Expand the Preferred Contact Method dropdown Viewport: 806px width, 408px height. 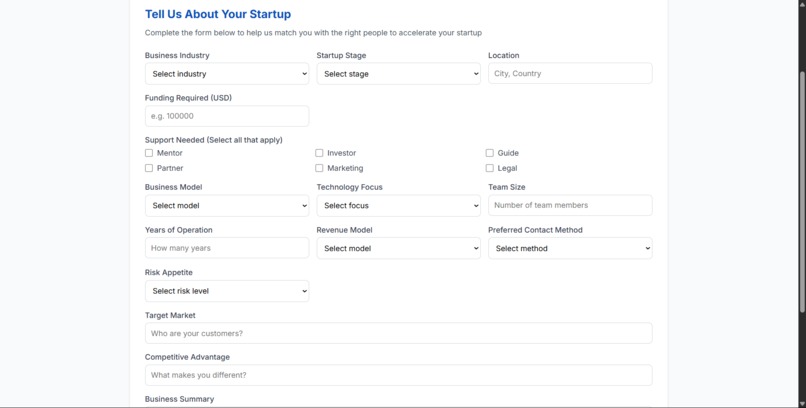coord(570,248)
